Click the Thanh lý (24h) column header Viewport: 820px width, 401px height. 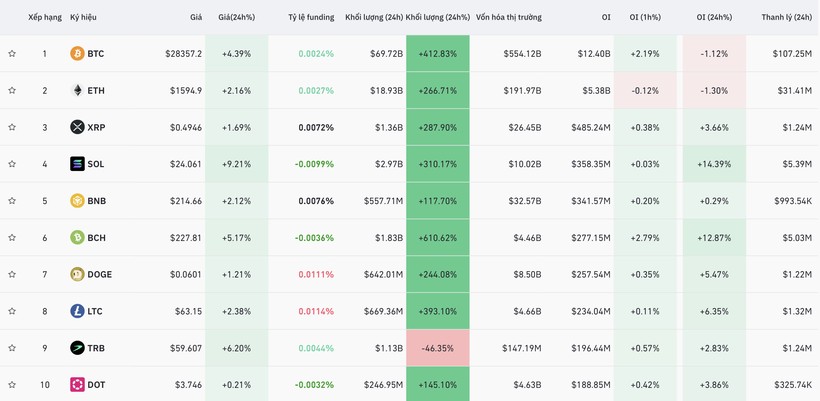(786, 17)
